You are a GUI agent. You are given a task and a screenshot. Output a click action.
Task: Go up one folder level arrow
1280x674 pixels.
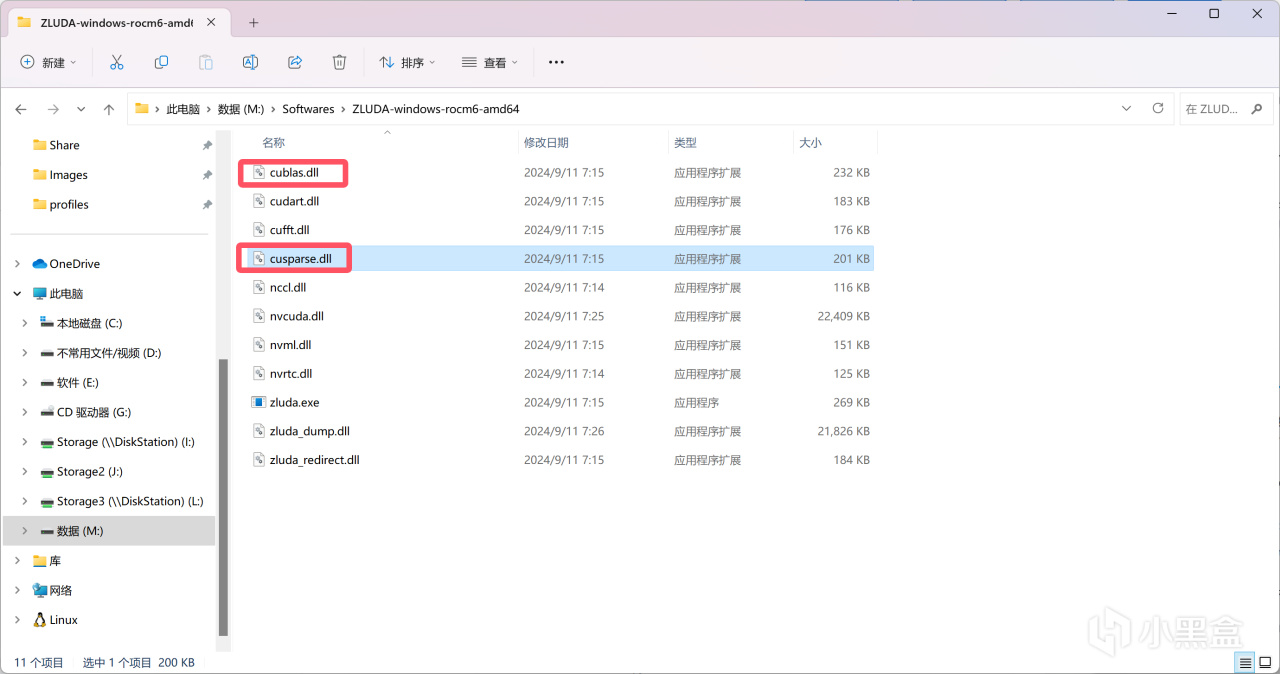coord(109,109)
